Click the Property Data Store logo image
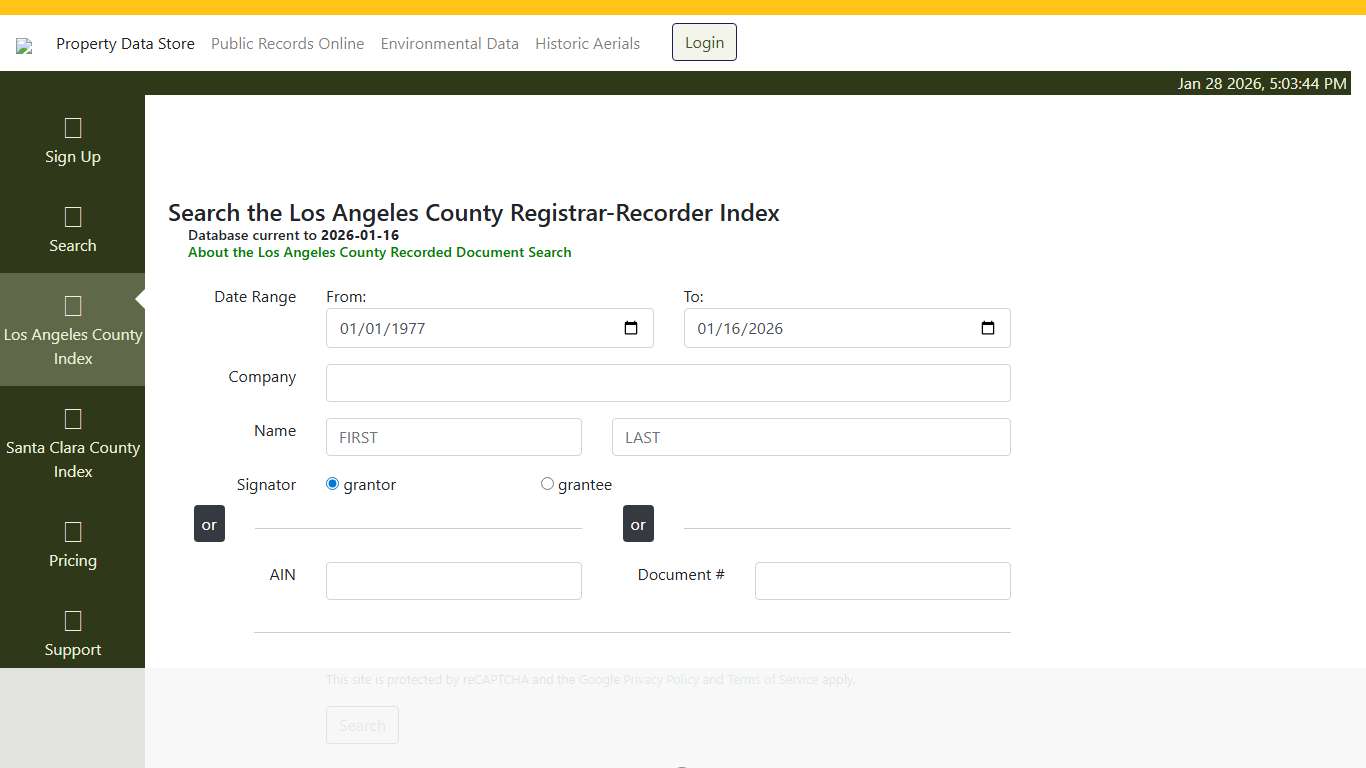 point(24,45)
